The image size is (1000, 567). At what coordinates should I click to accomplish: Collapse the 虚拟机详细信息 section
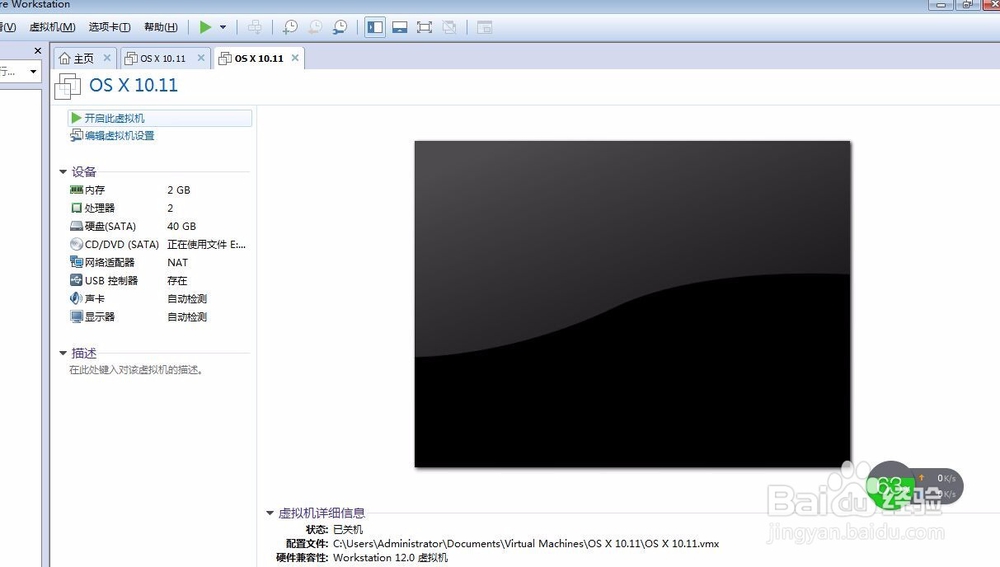coord(270,513)
